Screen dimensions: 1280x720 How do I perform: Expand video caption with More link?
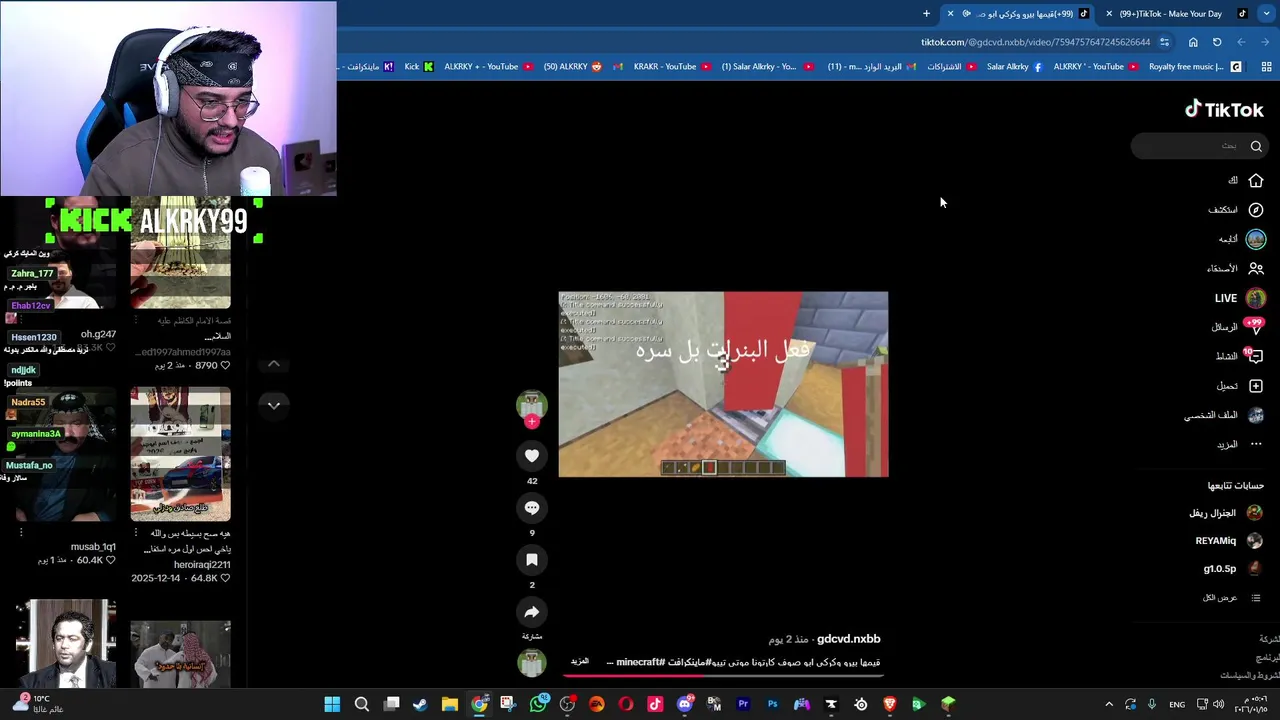(580, 662)
